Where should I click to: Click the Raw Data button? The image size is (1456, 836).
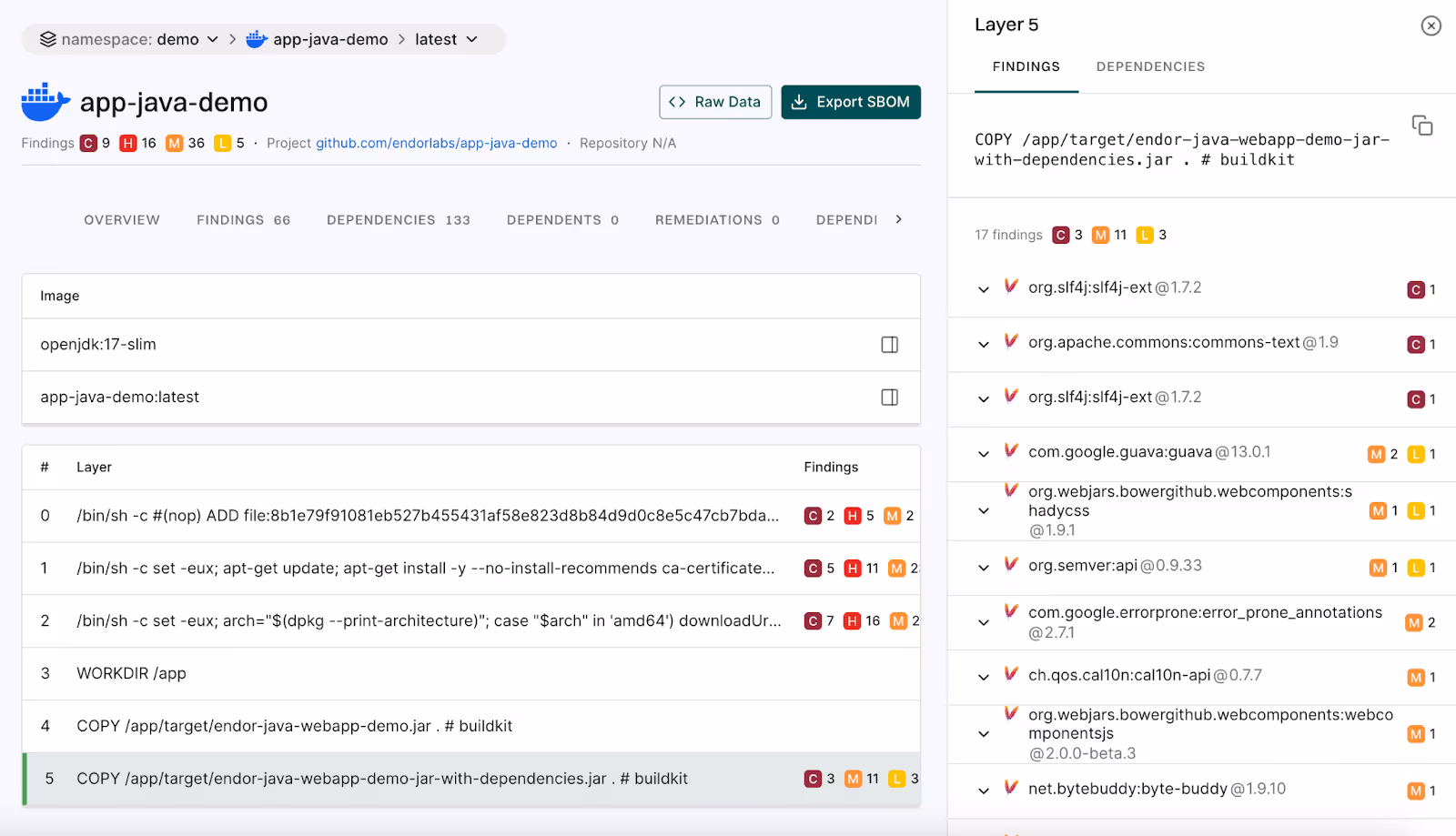pos(715,102)
